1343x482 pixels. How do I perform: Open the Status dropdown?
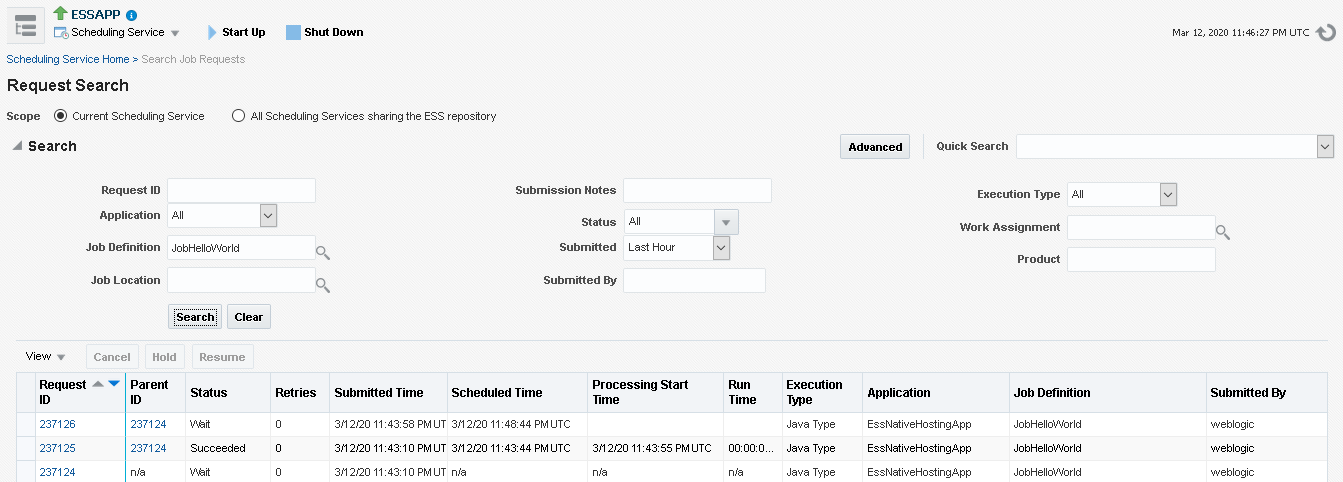click(x=727, y=222)
